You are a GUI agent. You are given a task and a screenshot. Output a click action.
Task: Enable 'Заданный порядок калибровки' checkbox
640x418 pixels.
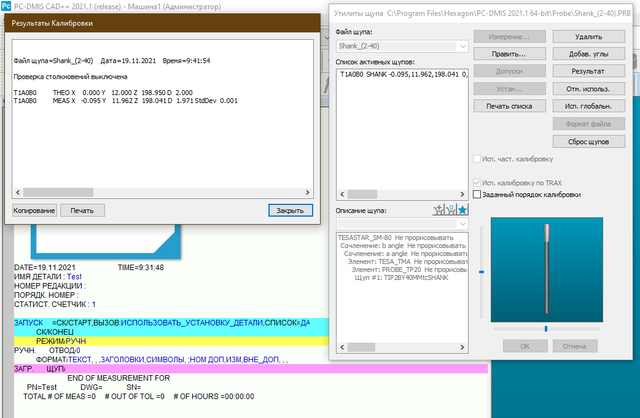tap(477, 194)
